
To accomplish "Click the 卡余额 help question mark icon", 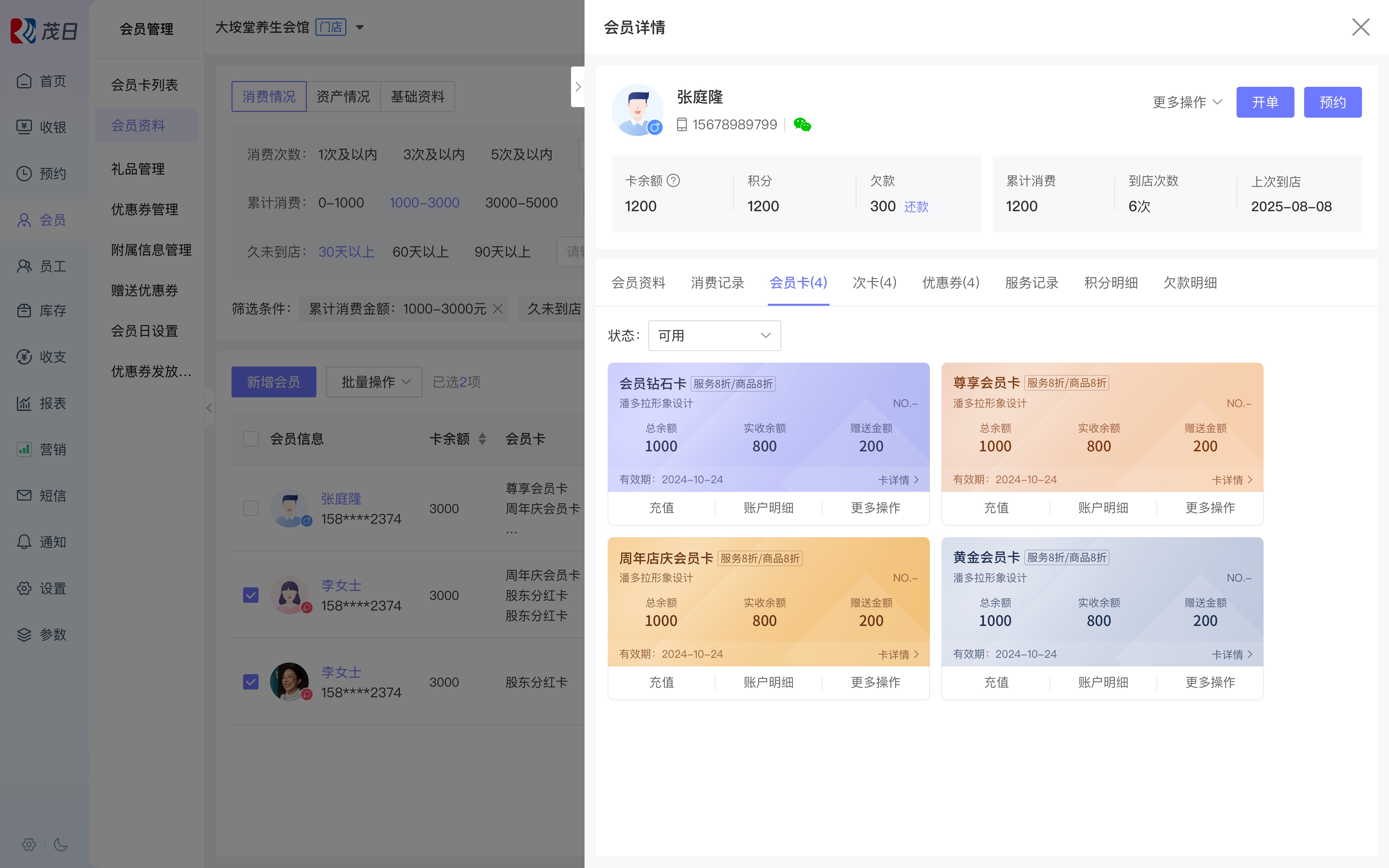I will 674,181.
